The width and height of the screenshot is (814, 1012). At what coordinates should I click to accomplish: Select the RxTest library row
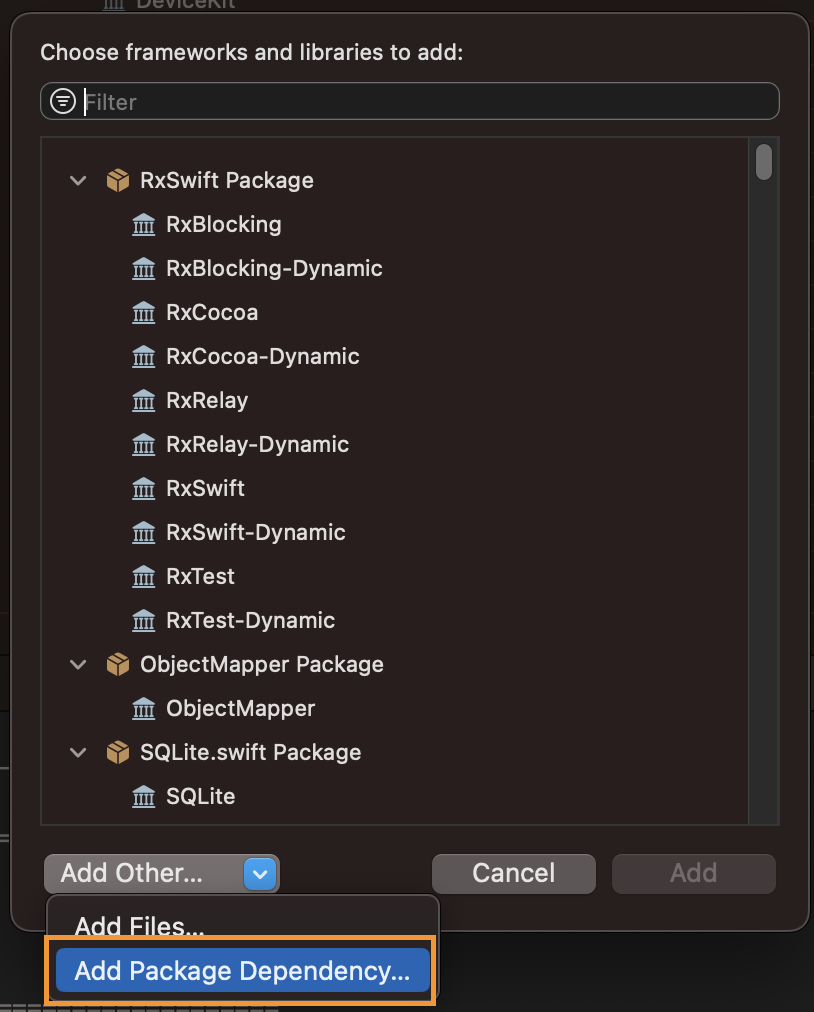395,576
